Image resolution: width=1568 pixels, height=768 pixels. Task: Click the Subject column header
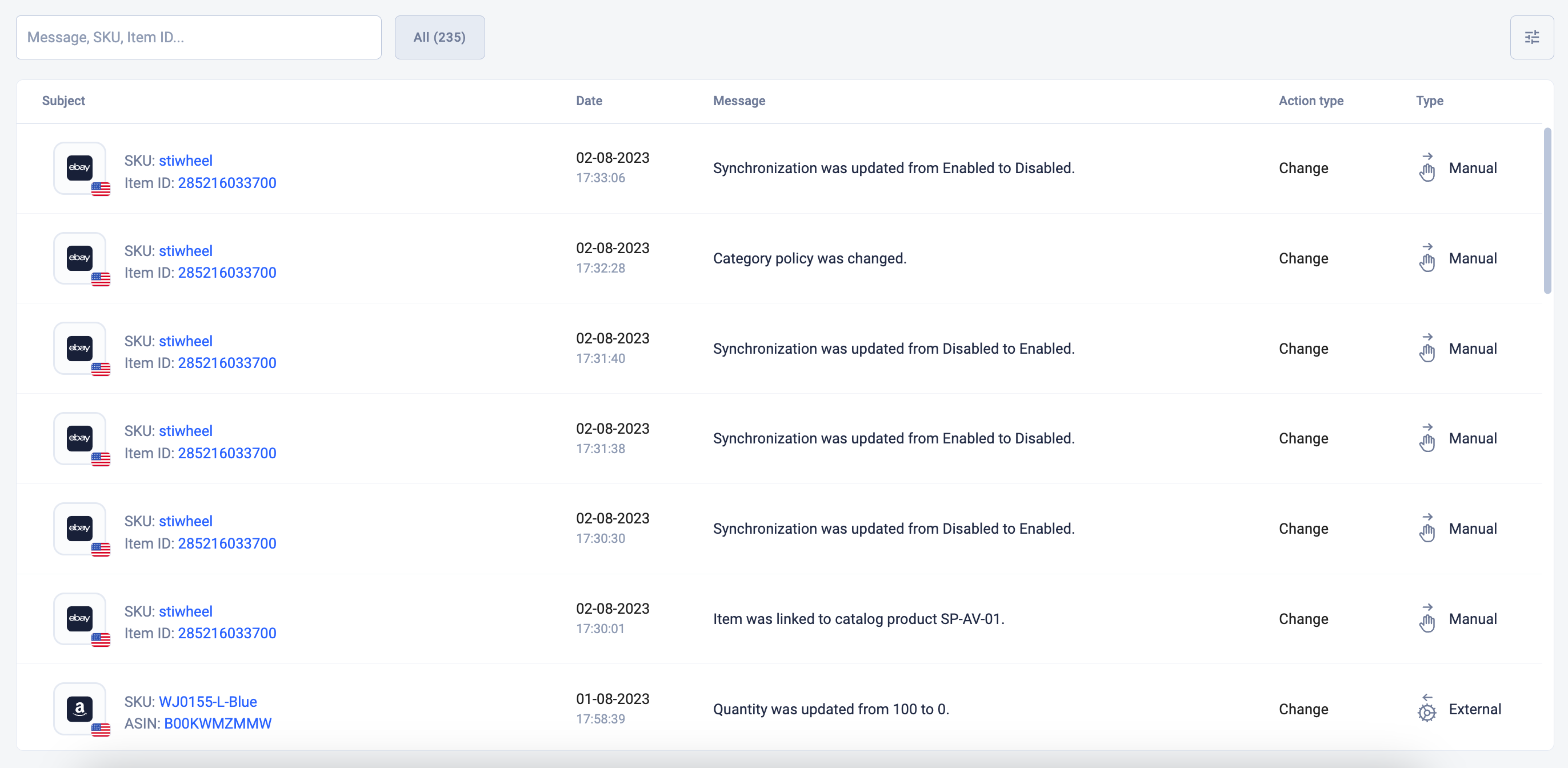(63, 101)
